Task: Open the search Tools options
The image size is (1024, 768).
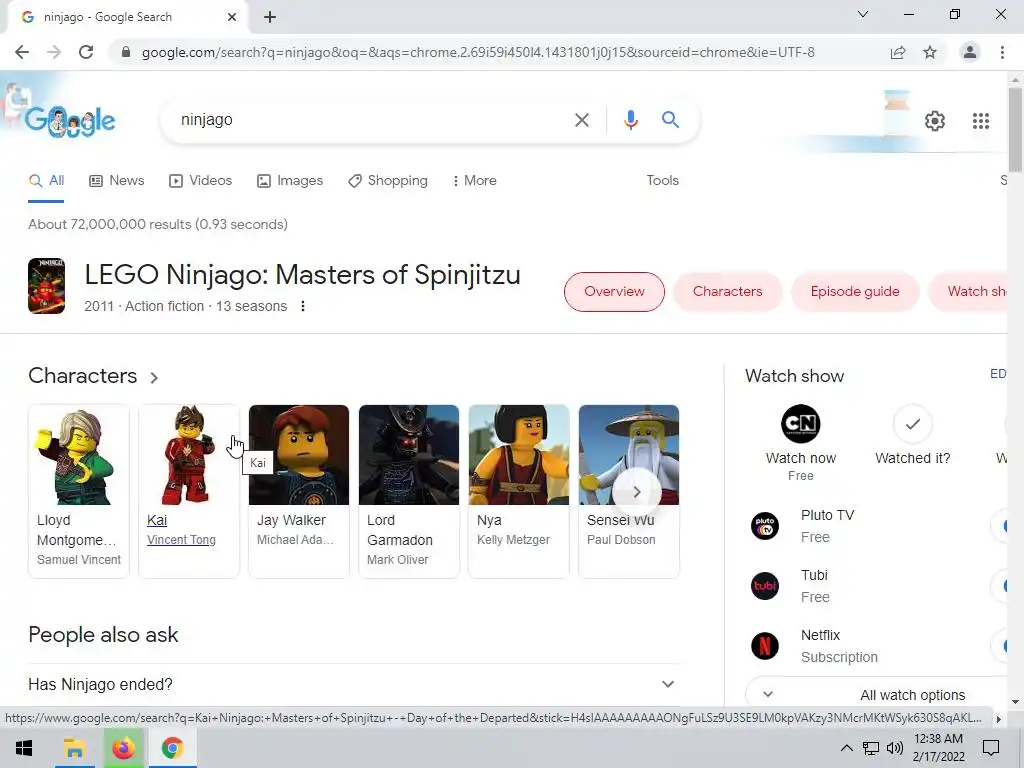Action: click(x=662, y=181)
